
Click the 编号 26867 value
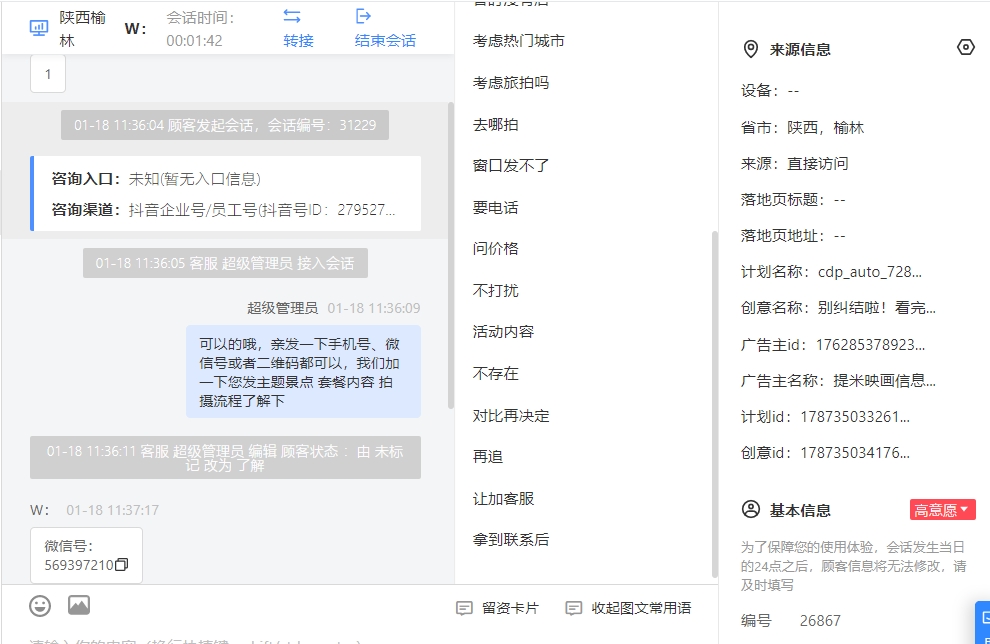coord(820,621)
